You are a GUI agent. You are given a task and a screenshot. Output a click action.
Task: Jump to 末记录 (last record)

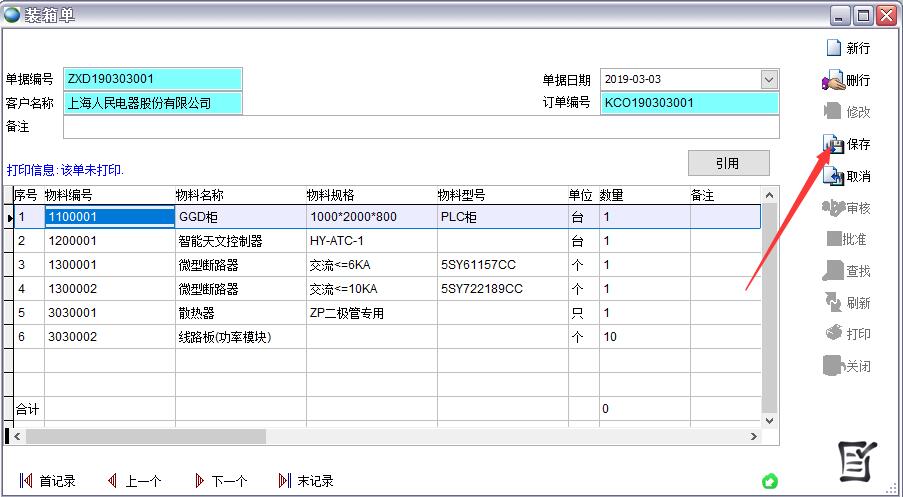tap(285, 481)
